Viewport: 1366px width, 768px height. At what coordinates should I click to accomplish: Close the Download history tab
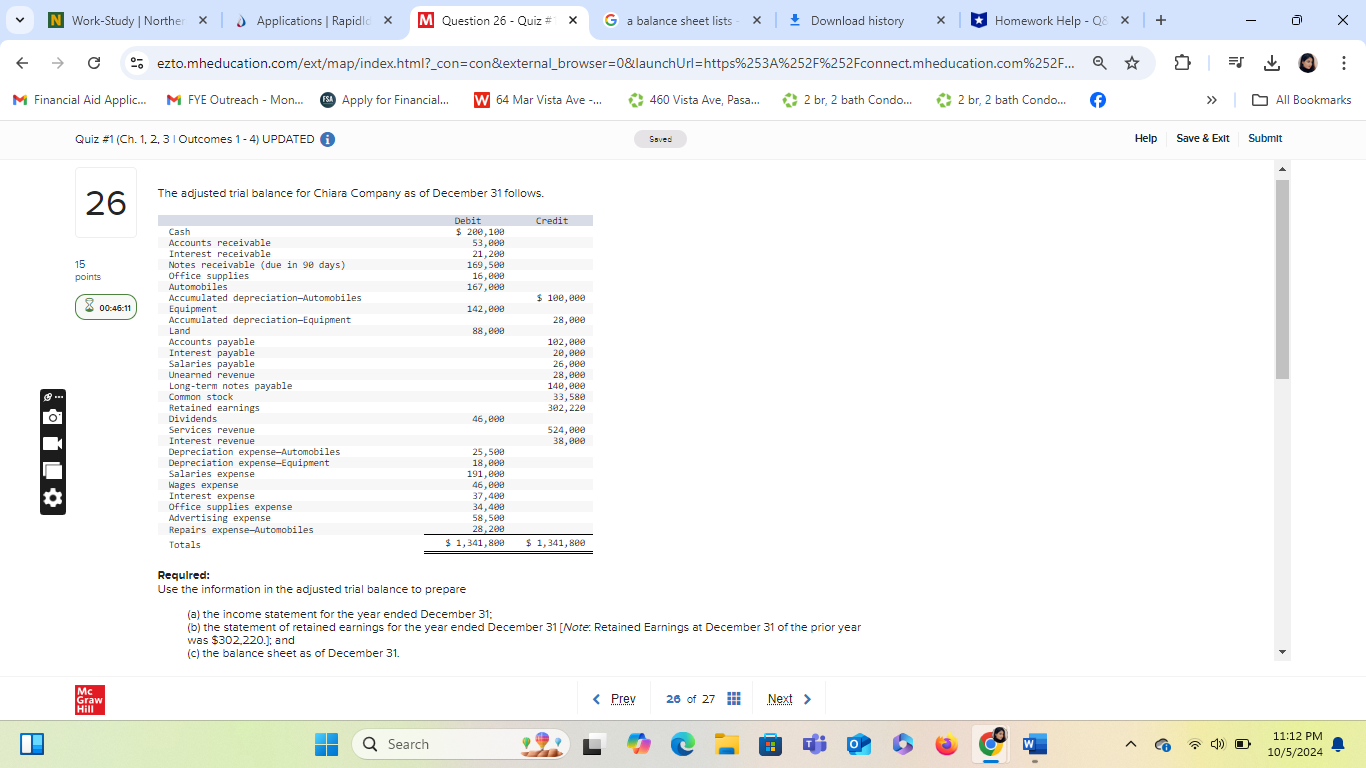(941, 21)
